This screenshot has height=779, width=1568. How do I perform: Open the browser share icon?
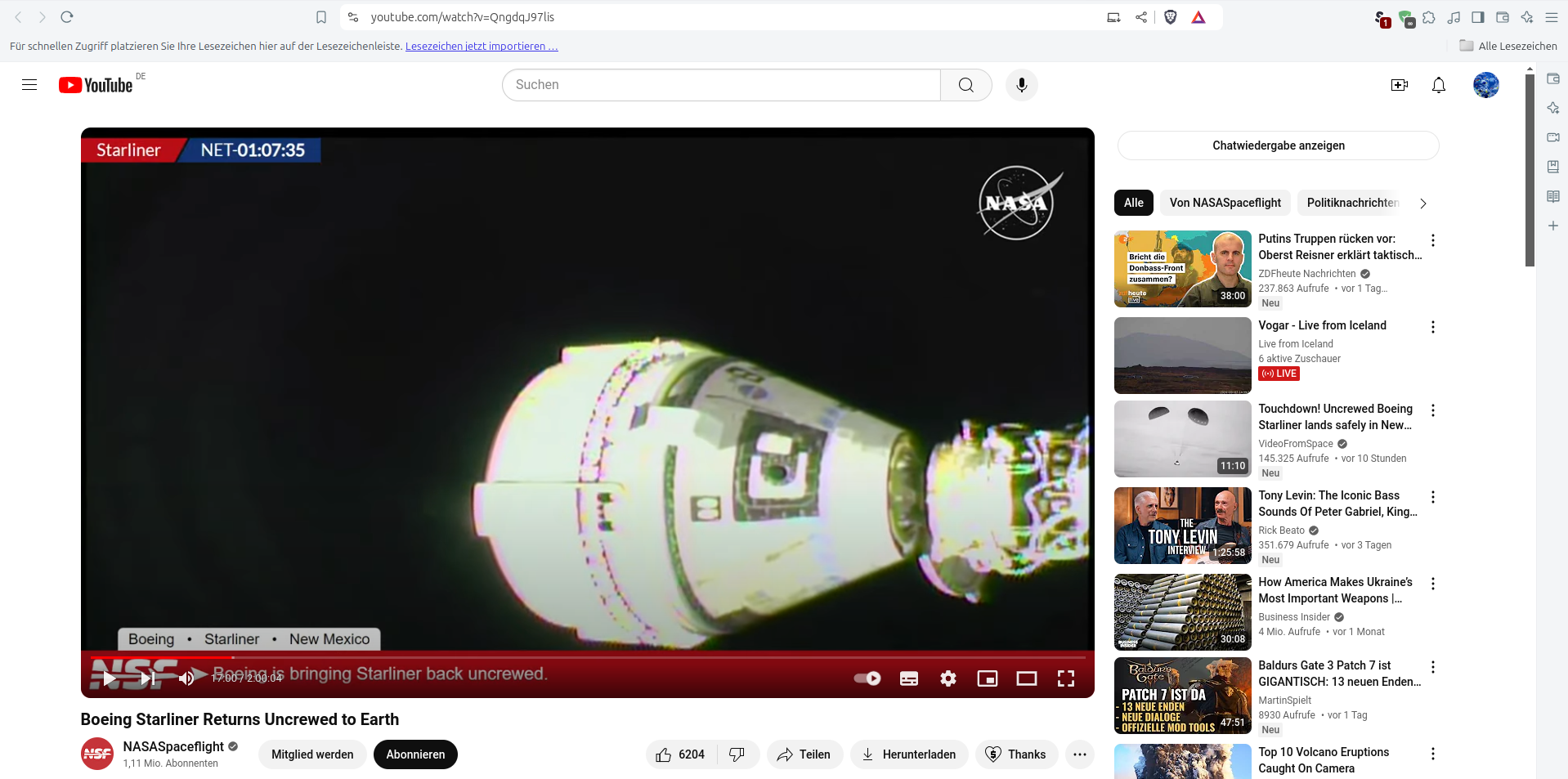[x=1141, y=17]
